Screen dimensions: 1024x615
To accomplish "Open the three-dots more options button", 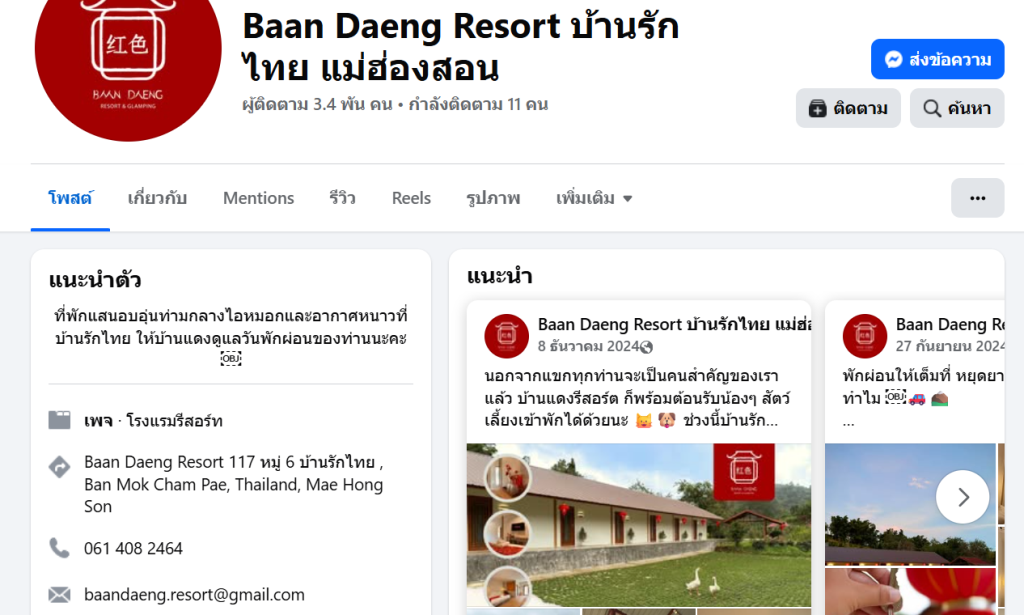I will (977, 198).
